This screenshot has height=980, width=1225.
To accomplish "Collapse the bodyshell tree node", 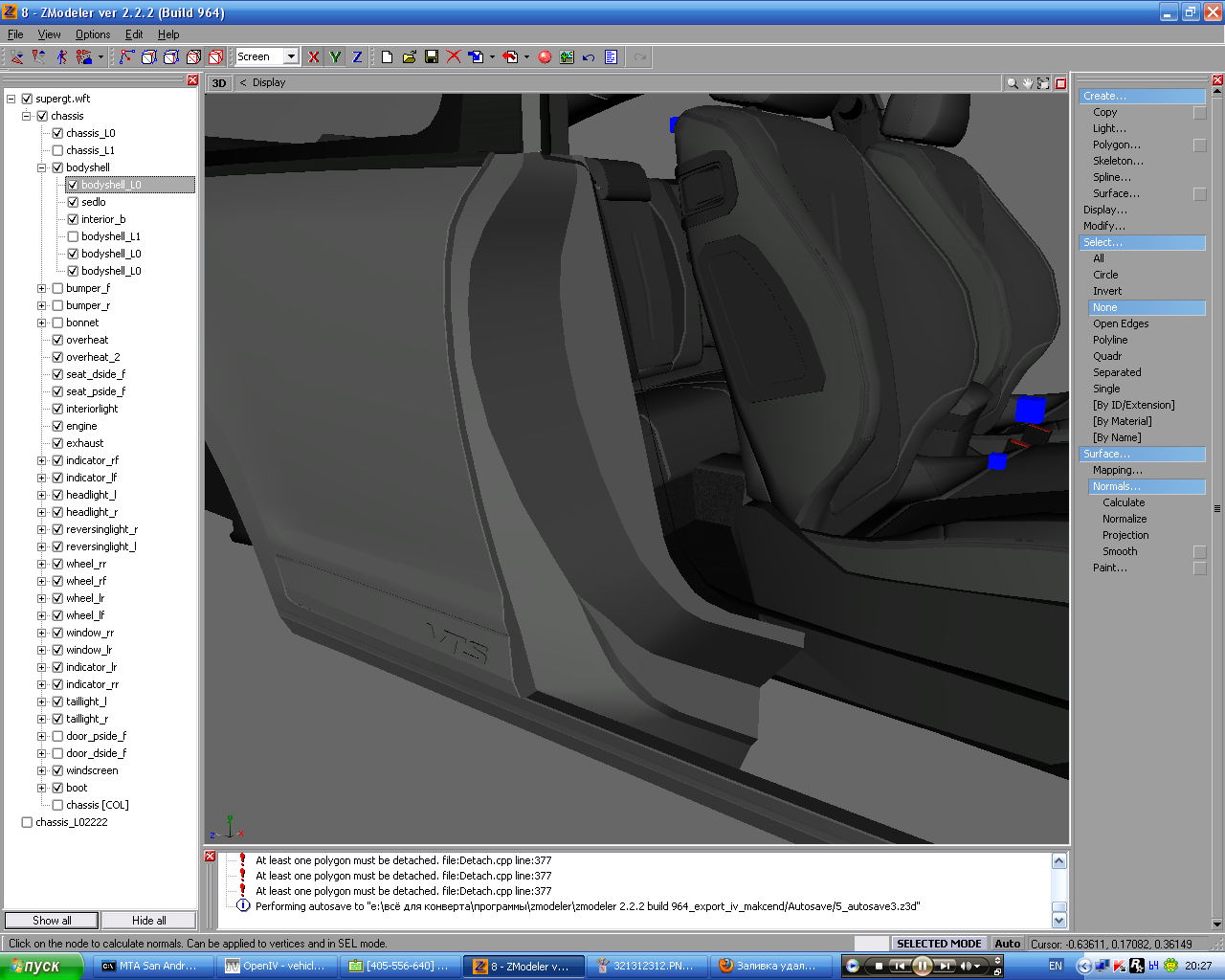I will click(42, 167).
